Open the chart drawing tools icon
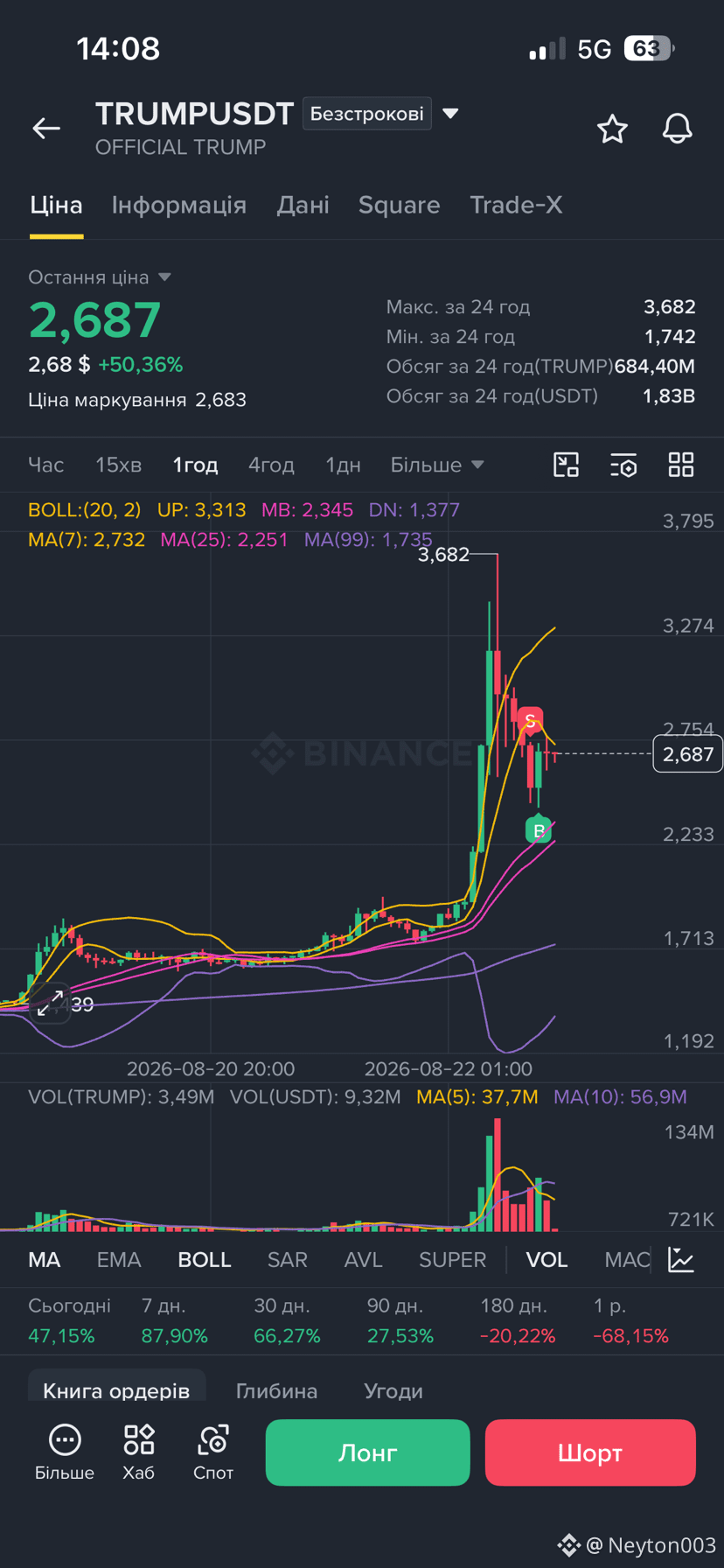Viewport: 724px width, 1568px height. [567, 465]
